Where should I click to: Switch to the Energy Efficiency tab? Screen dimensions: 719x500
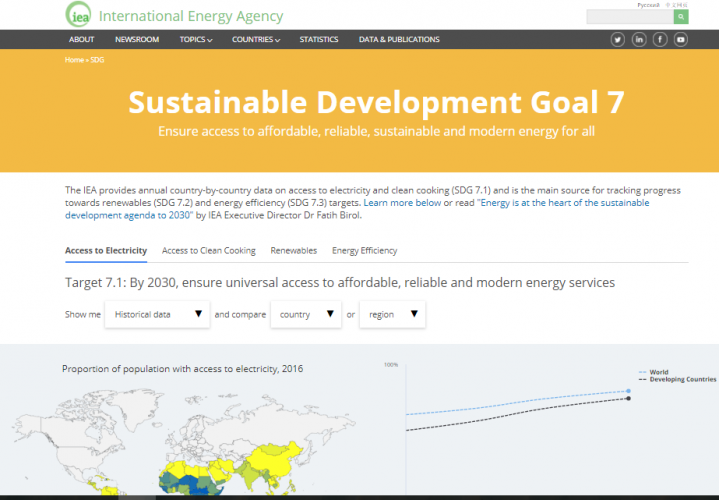[x=365, y=250]
